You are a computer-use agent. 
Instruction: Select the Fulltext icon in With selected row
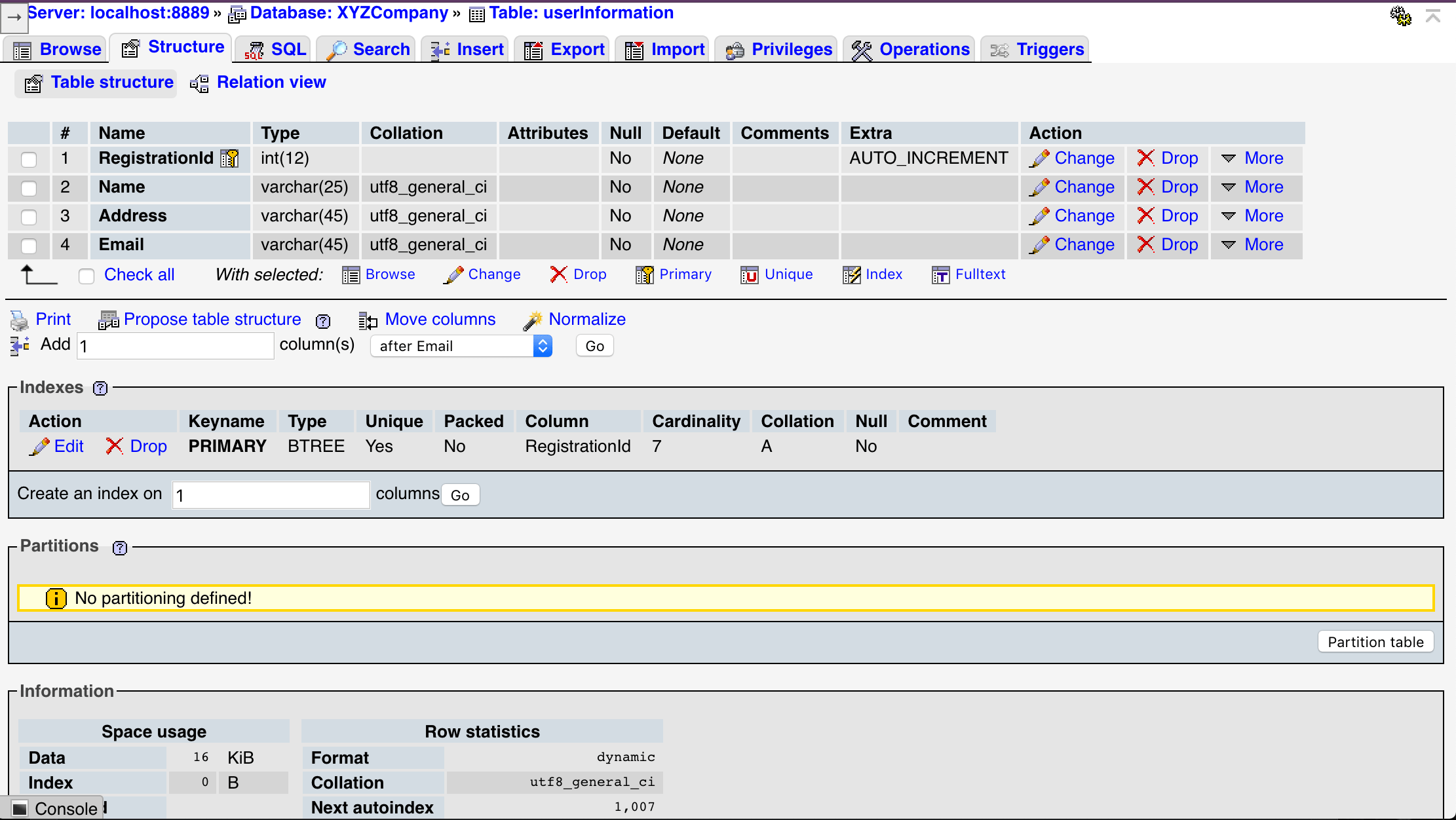[x=940, y=275]
